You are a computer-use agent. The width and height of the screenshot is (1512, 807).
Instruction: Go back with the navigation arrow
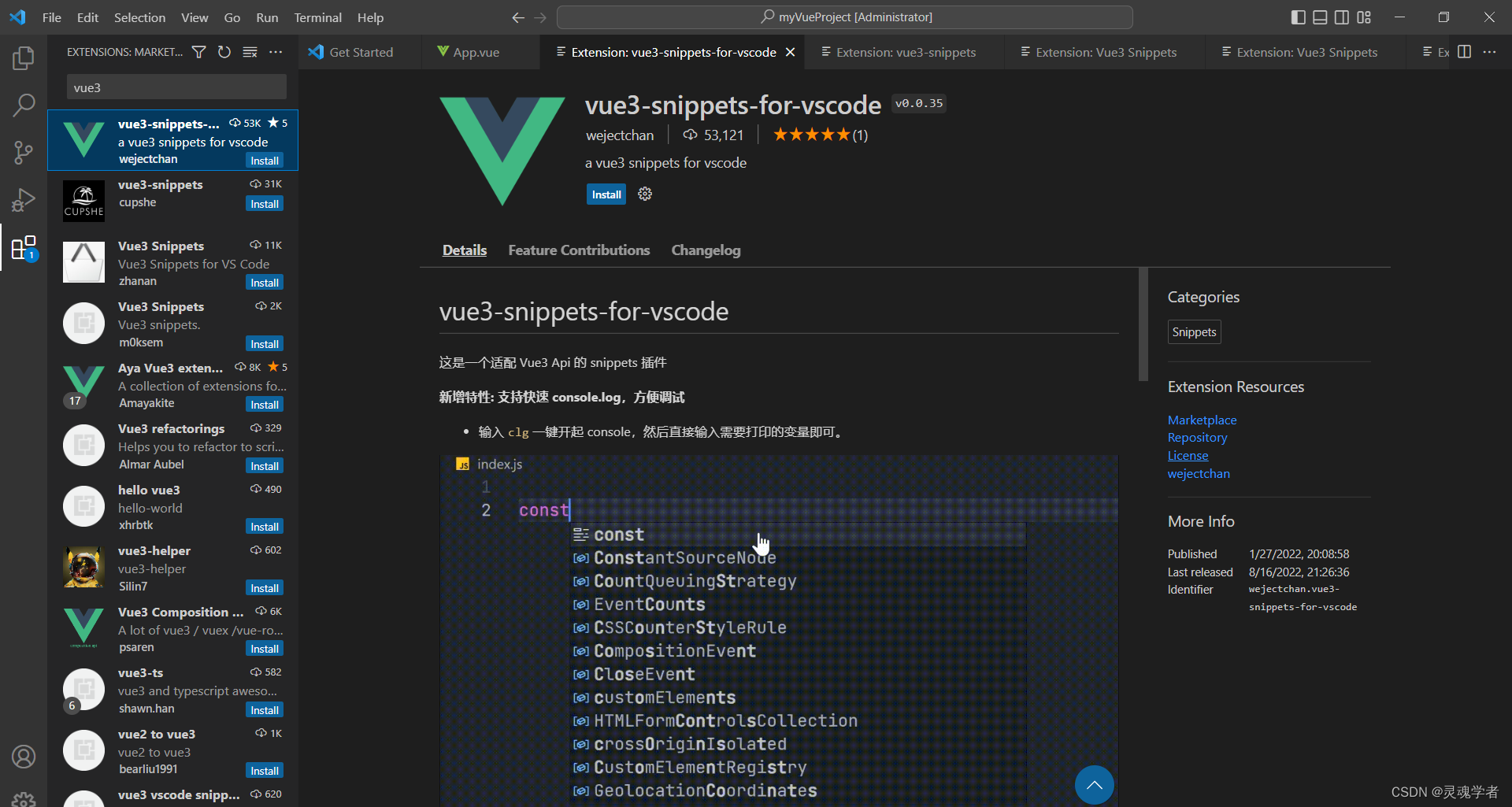tap(517, 17)
